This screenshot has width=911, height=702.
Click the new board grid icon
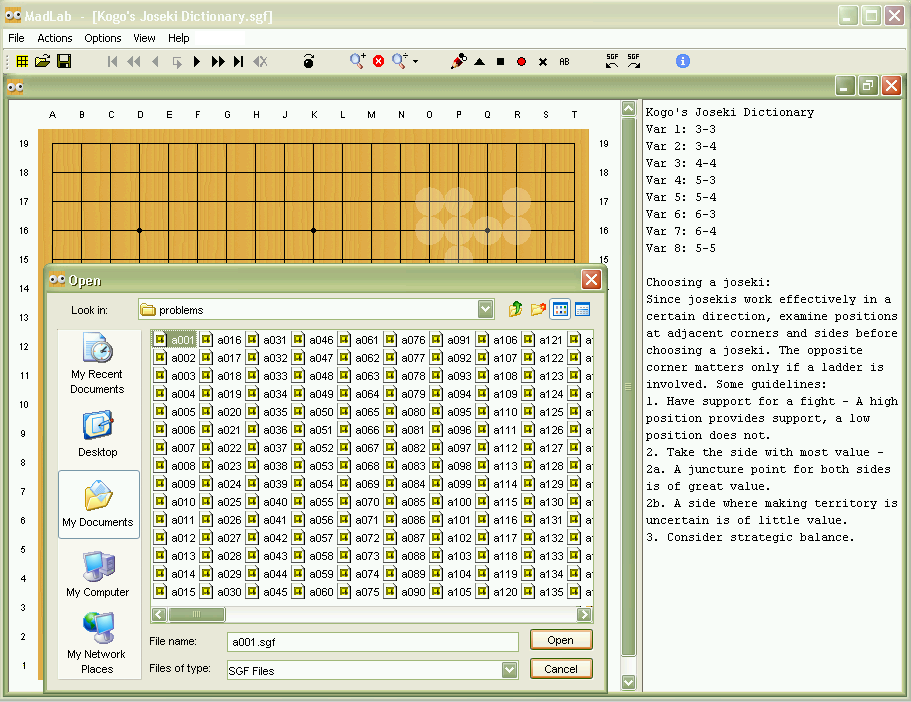[x=22, y=62]
